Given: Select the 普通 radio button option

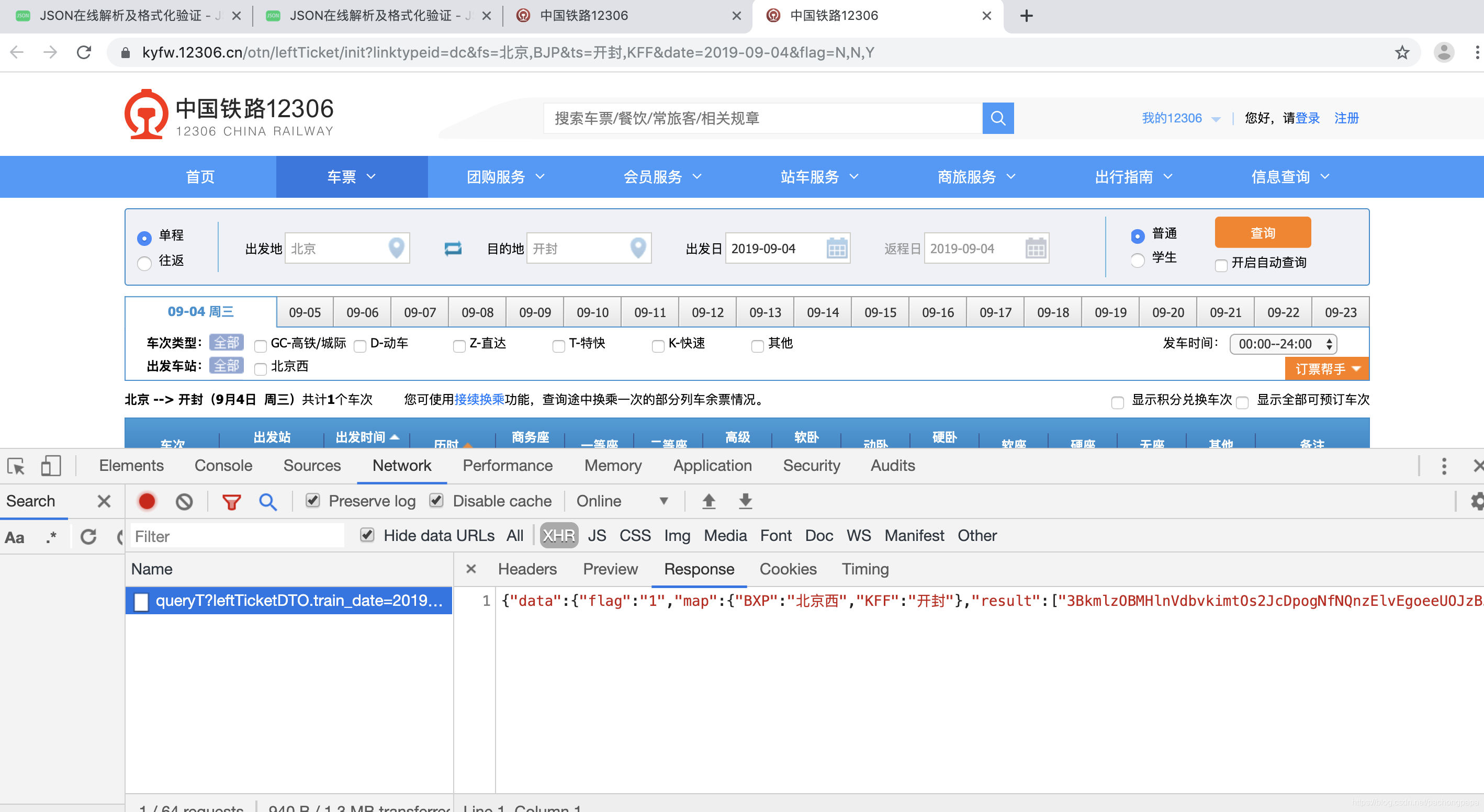Looking at the screenshot, I should click(1139, 235).
